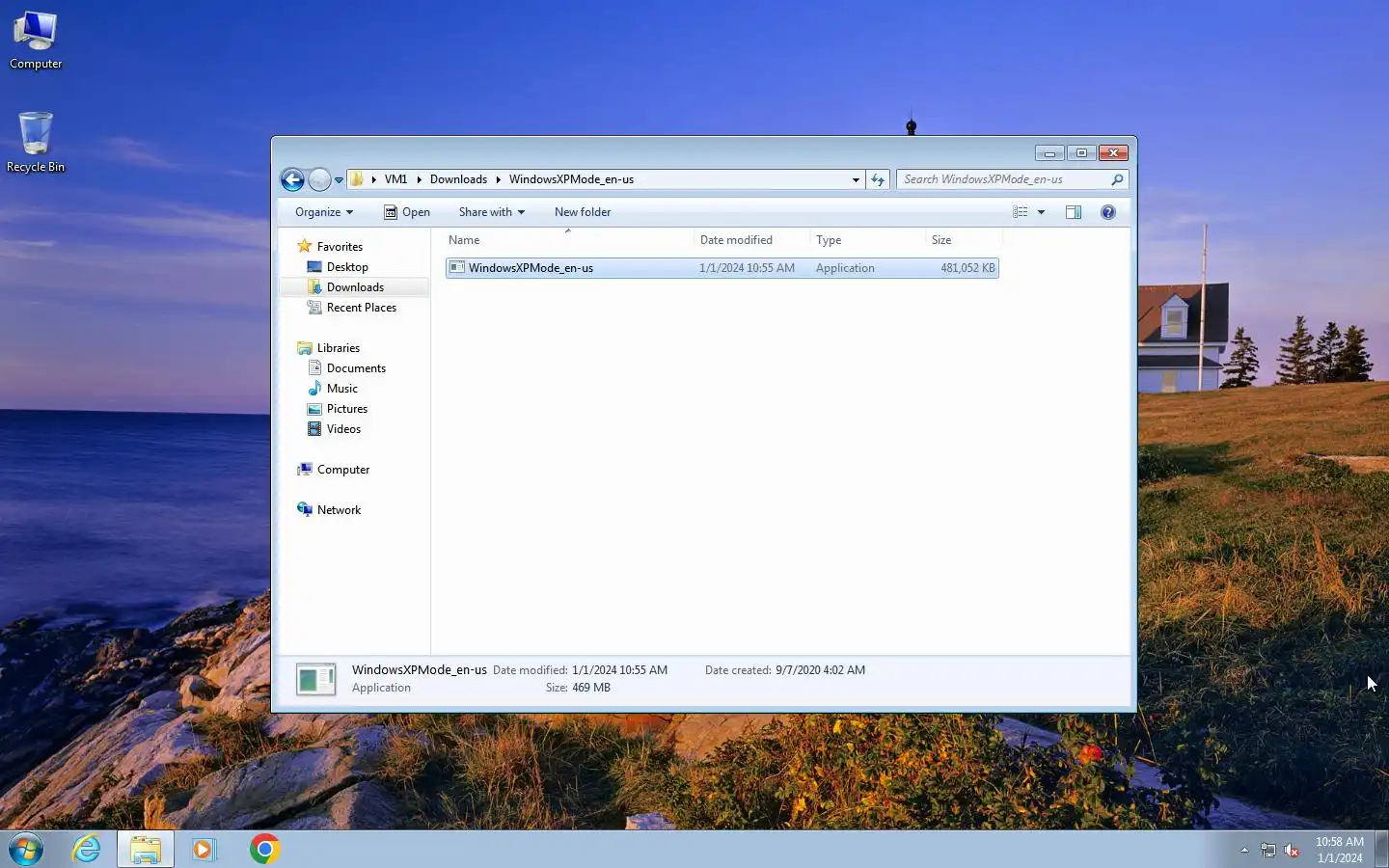The width and height of the screenshot is (1389, 868).
Task: Select Downloads in the address breadcrumb
Action: [458, 179]
